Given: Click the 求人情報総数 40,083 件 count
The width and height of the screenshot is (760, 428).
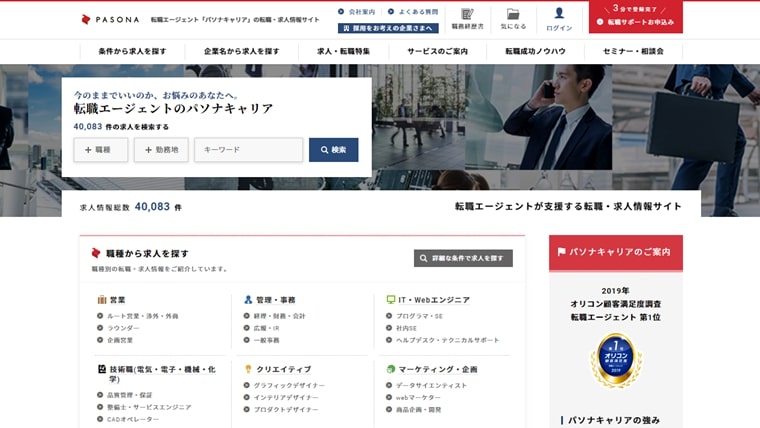Looking at the screenshot, I should coord(131,207).
